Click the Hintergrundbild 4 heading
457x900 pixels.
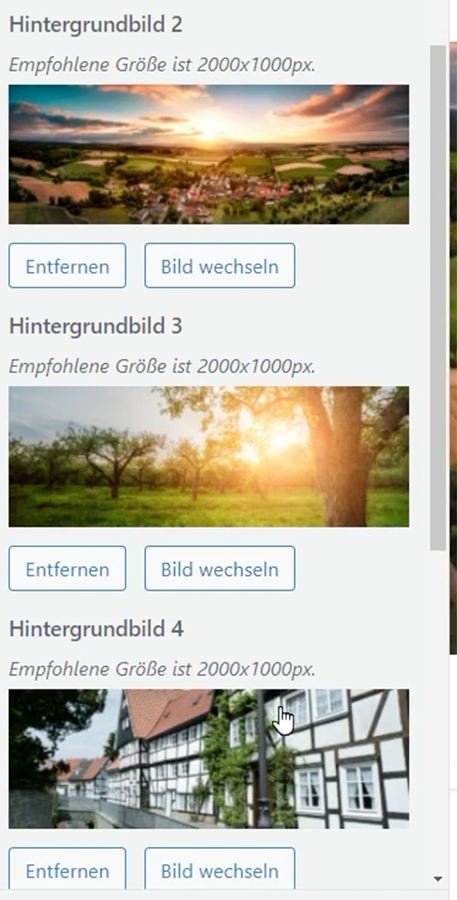click(x=96, y=629)
